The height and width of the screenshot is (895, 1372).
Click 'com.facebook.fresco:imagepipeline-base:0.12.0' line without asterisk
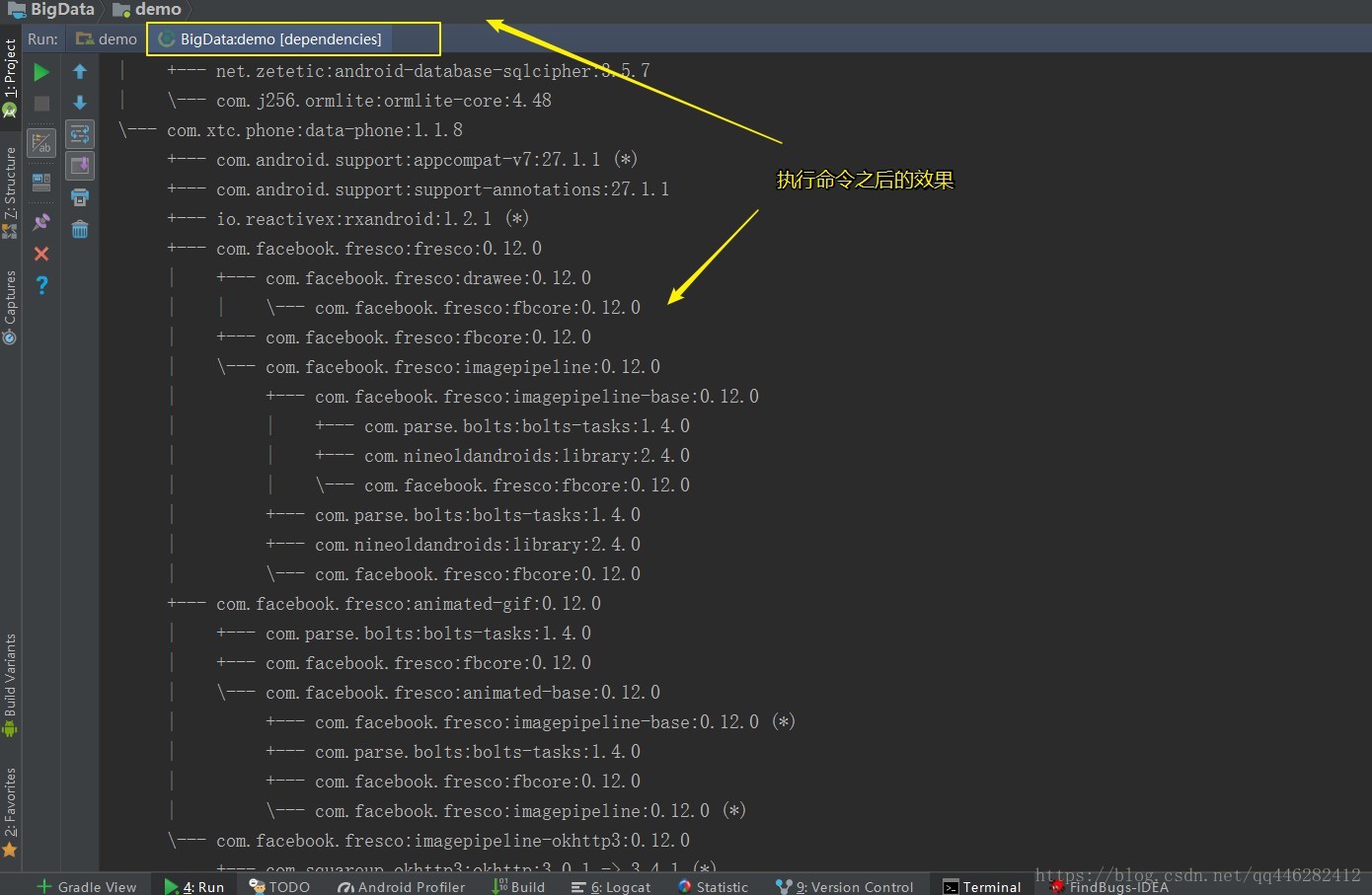click(537, 397)
